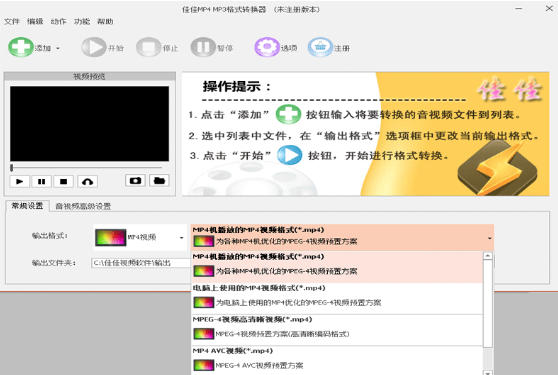The width and height of the screenshot is (558, 375).
Task: Open Options (选项) purple gear icon
Action: [267, 47]
